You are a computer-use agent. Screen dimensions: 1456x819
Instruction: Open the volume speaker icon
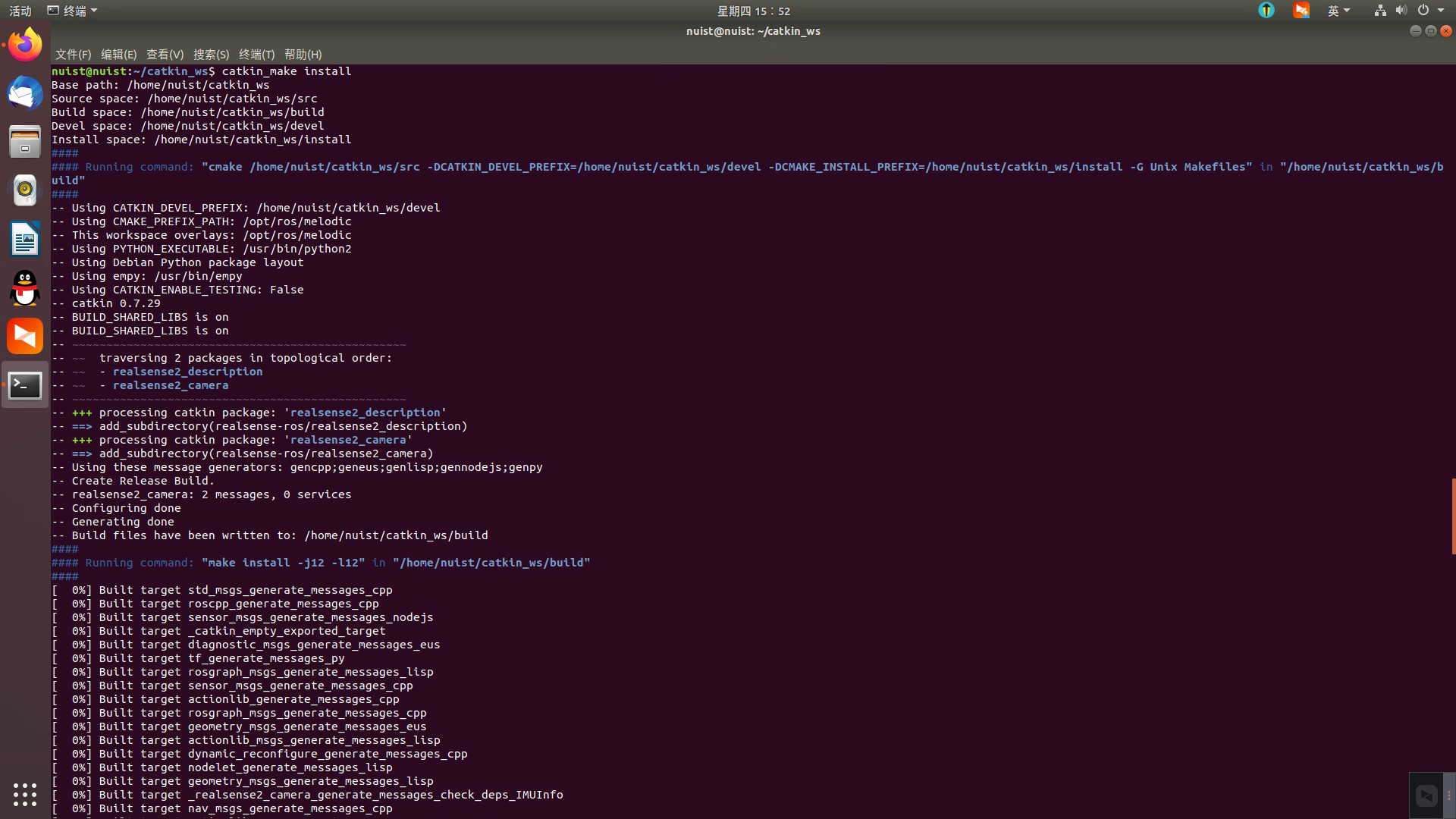click(x=1401, y=11)
